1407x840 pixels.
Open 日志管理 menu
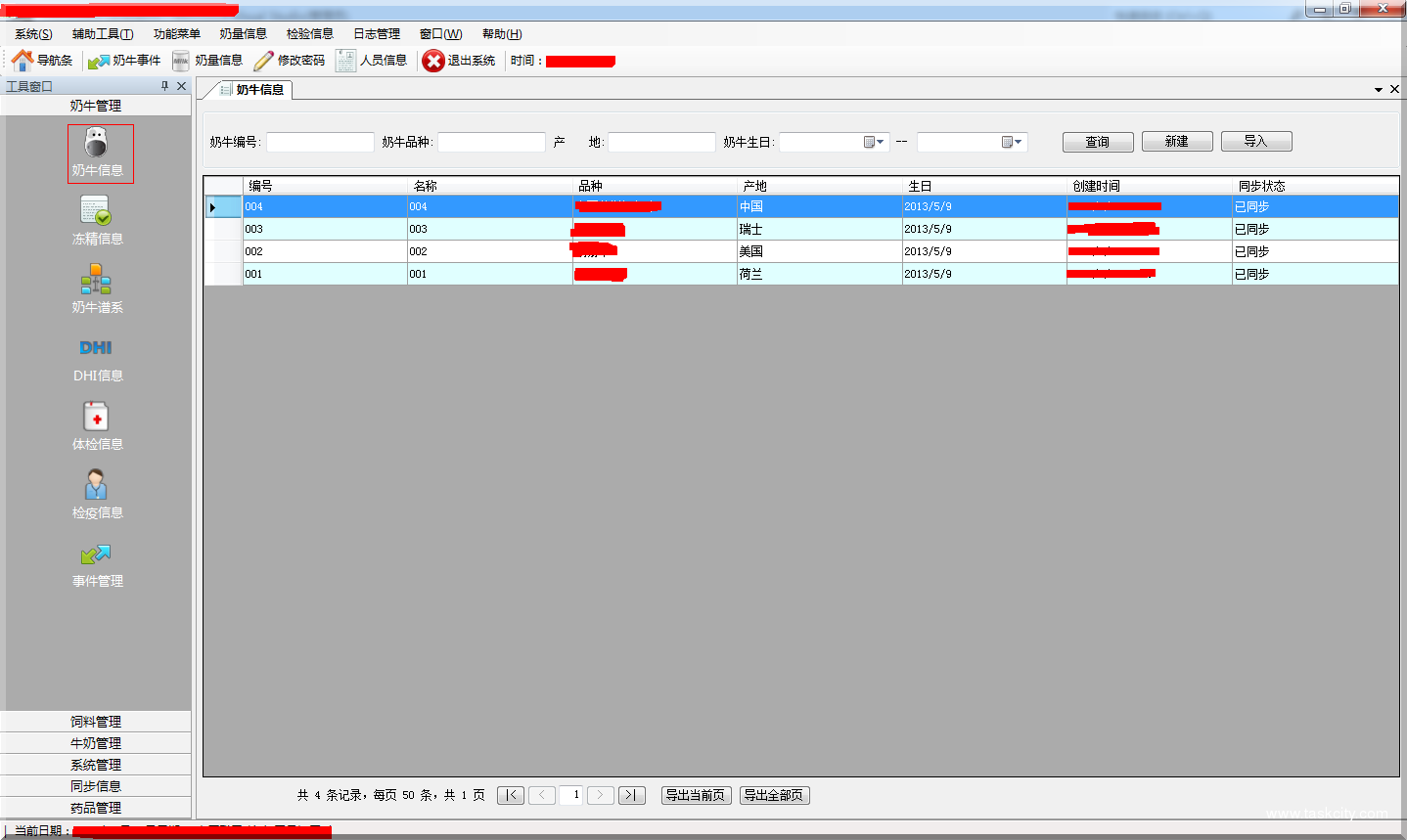click(377, 34)
